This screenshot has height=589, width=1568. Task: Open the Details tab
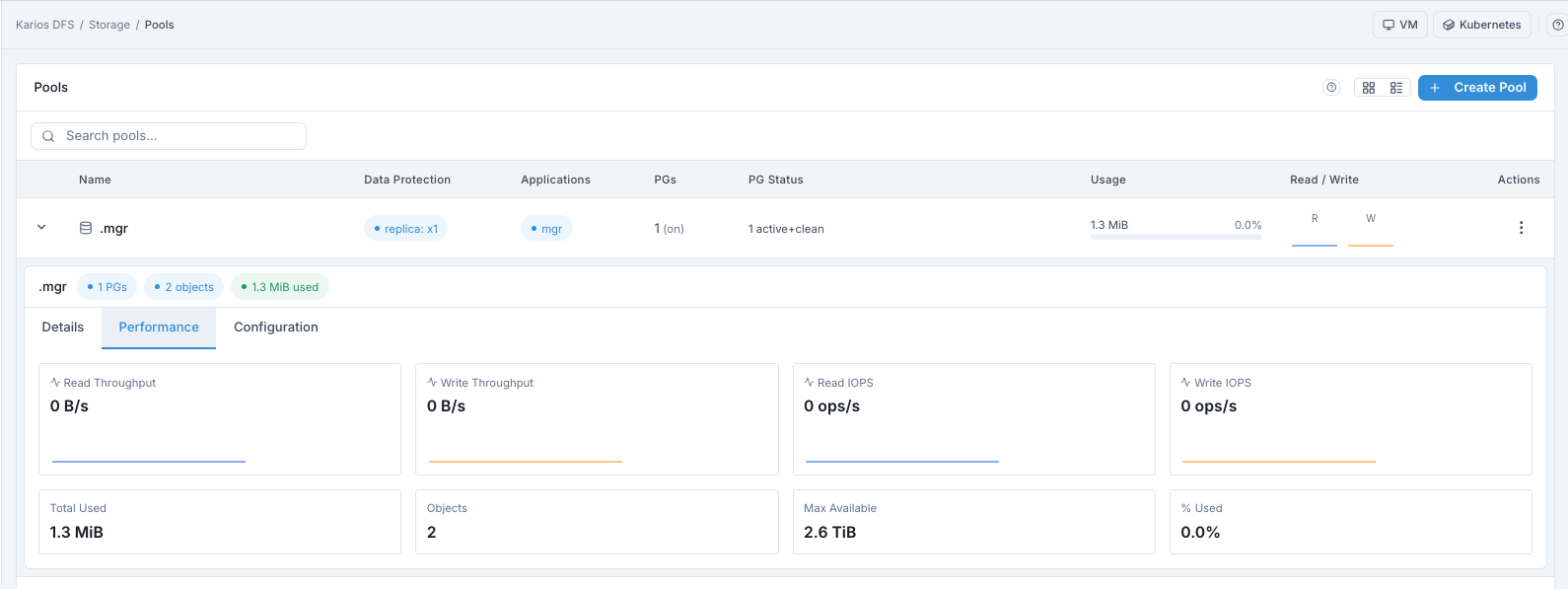63,328
